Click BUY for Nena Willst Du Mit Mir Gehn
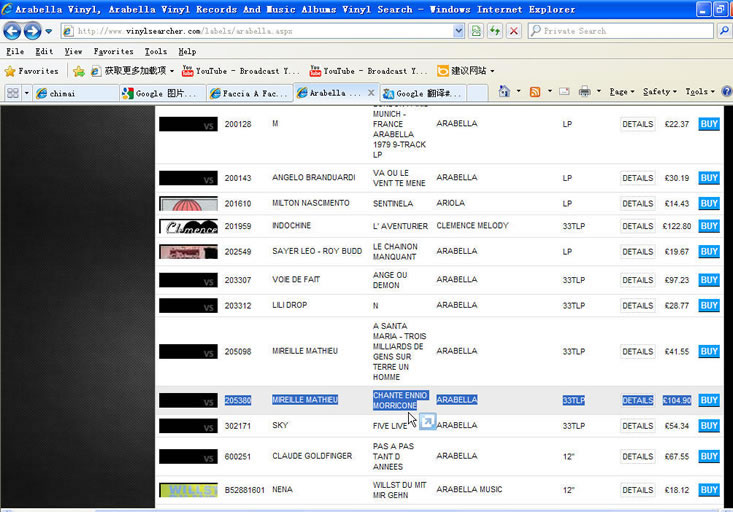The height and width of the screenshot is (512, 733). pyautogui.click(x=709, y=490)
